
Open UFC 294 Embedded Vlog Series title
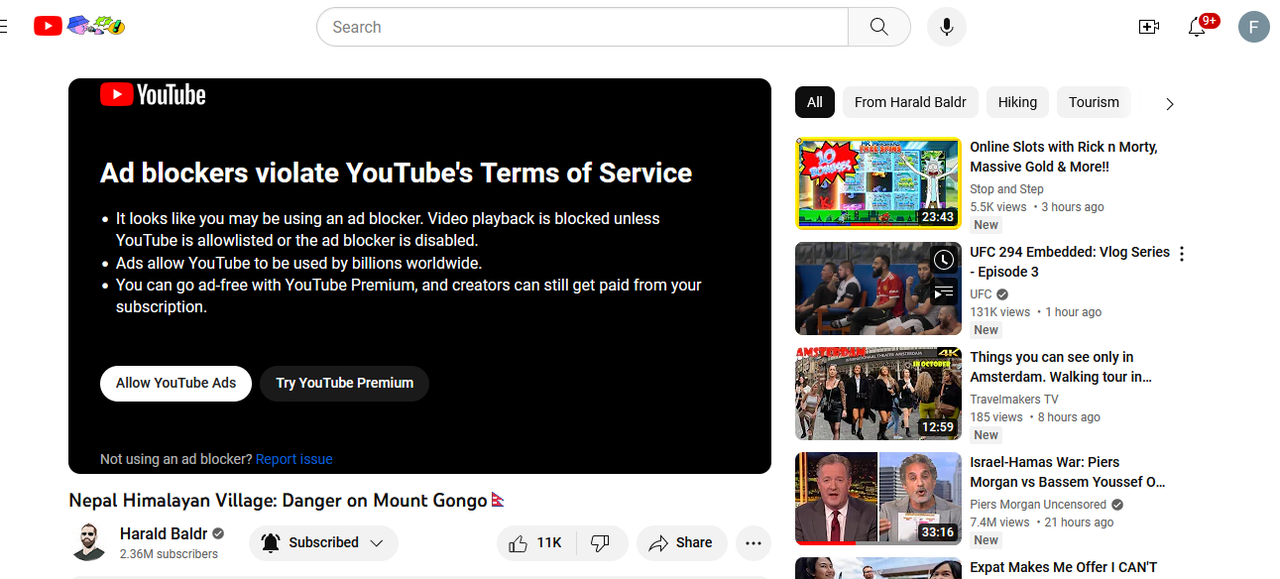1069,262
